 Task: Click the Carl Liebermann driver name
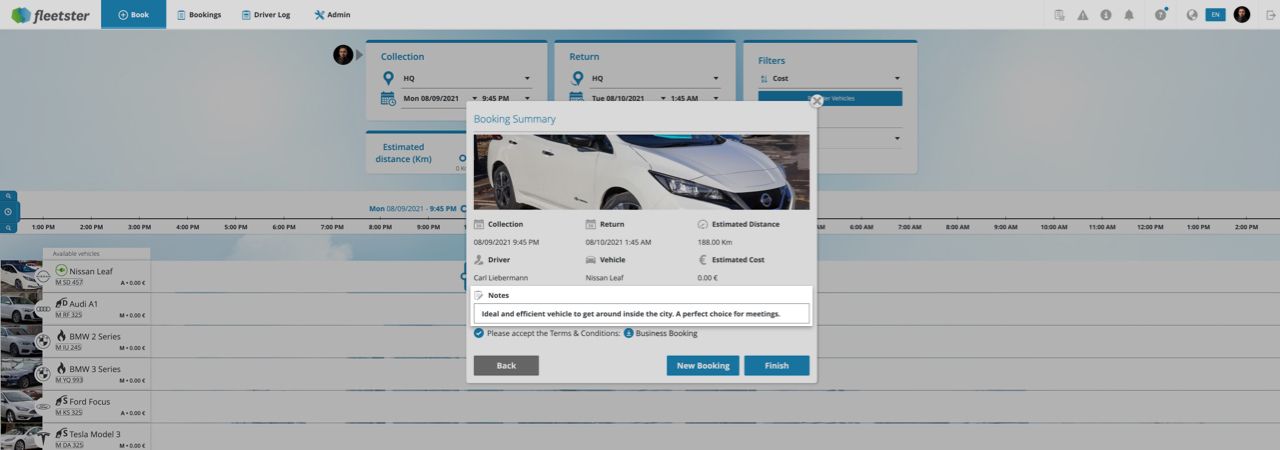[501, 277]
